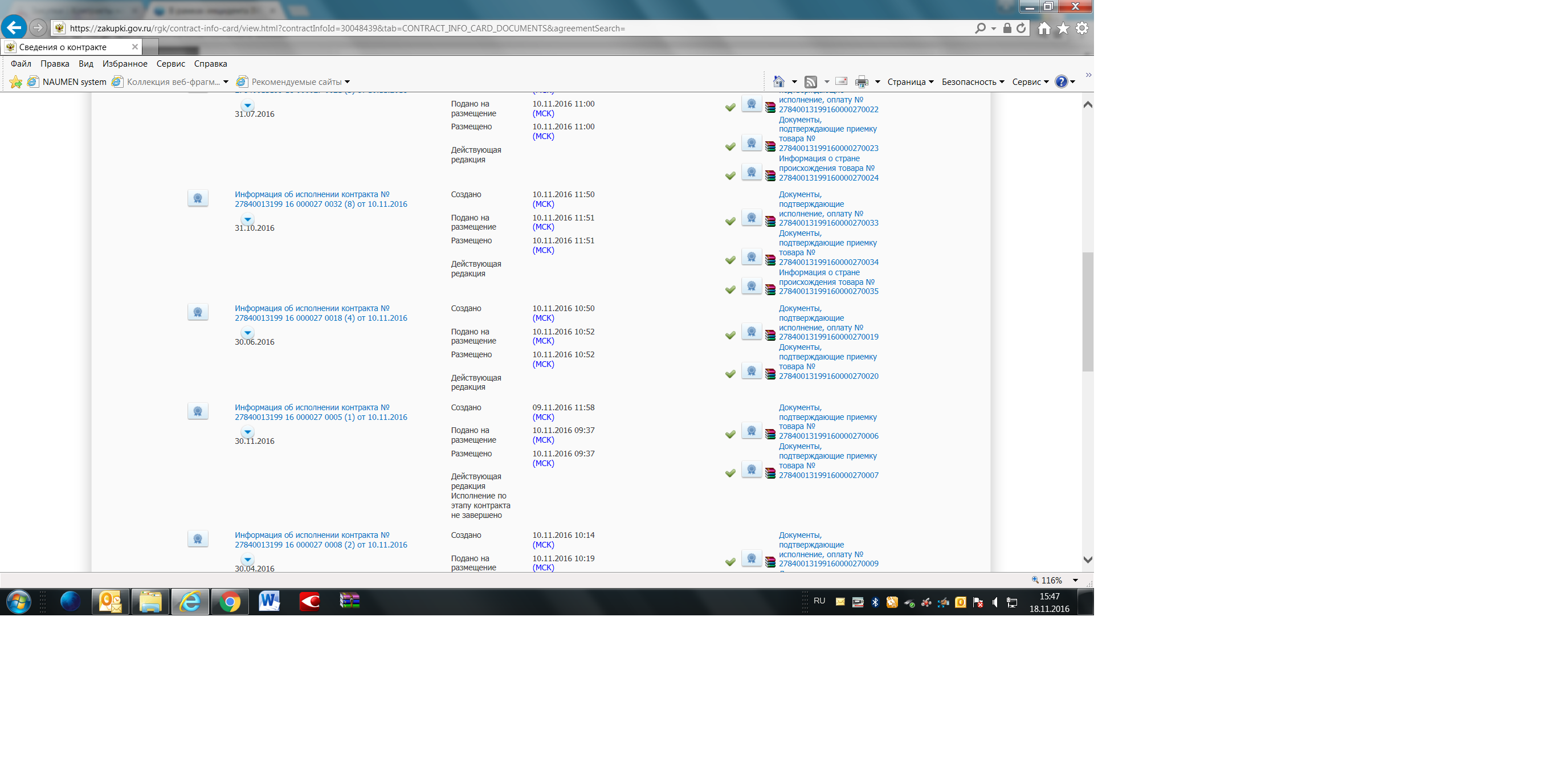
Task: Open the Файл menu
Action: (x=21, y=63)
